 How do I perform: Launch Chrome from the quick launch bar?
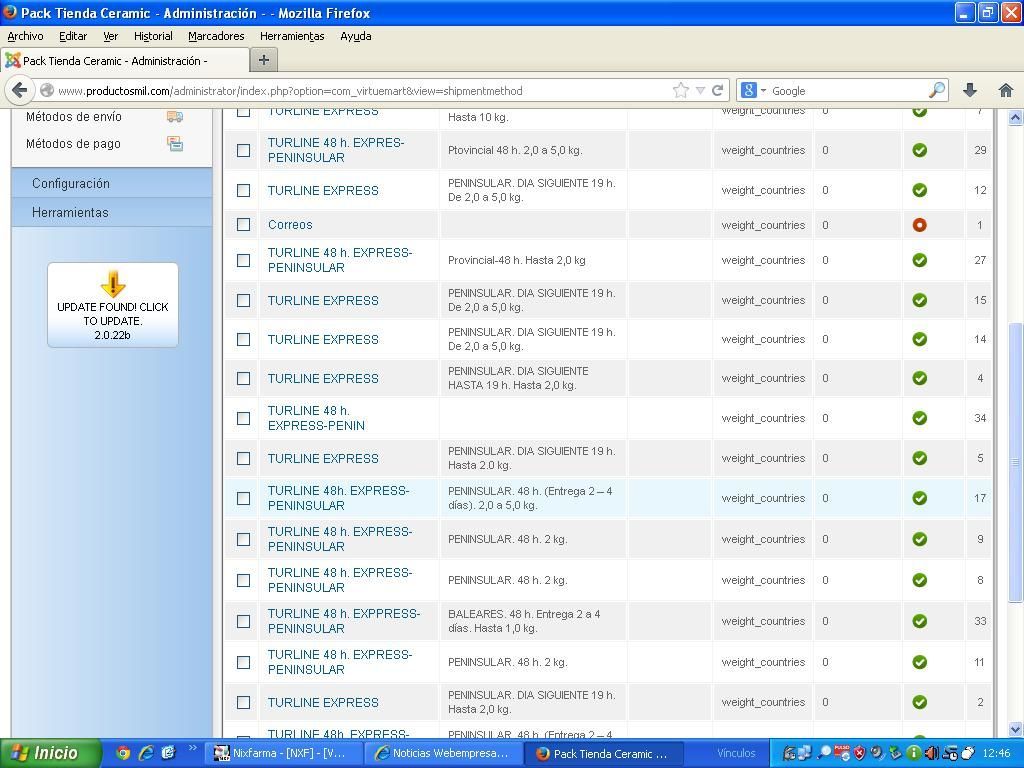[x=123, y=753]
